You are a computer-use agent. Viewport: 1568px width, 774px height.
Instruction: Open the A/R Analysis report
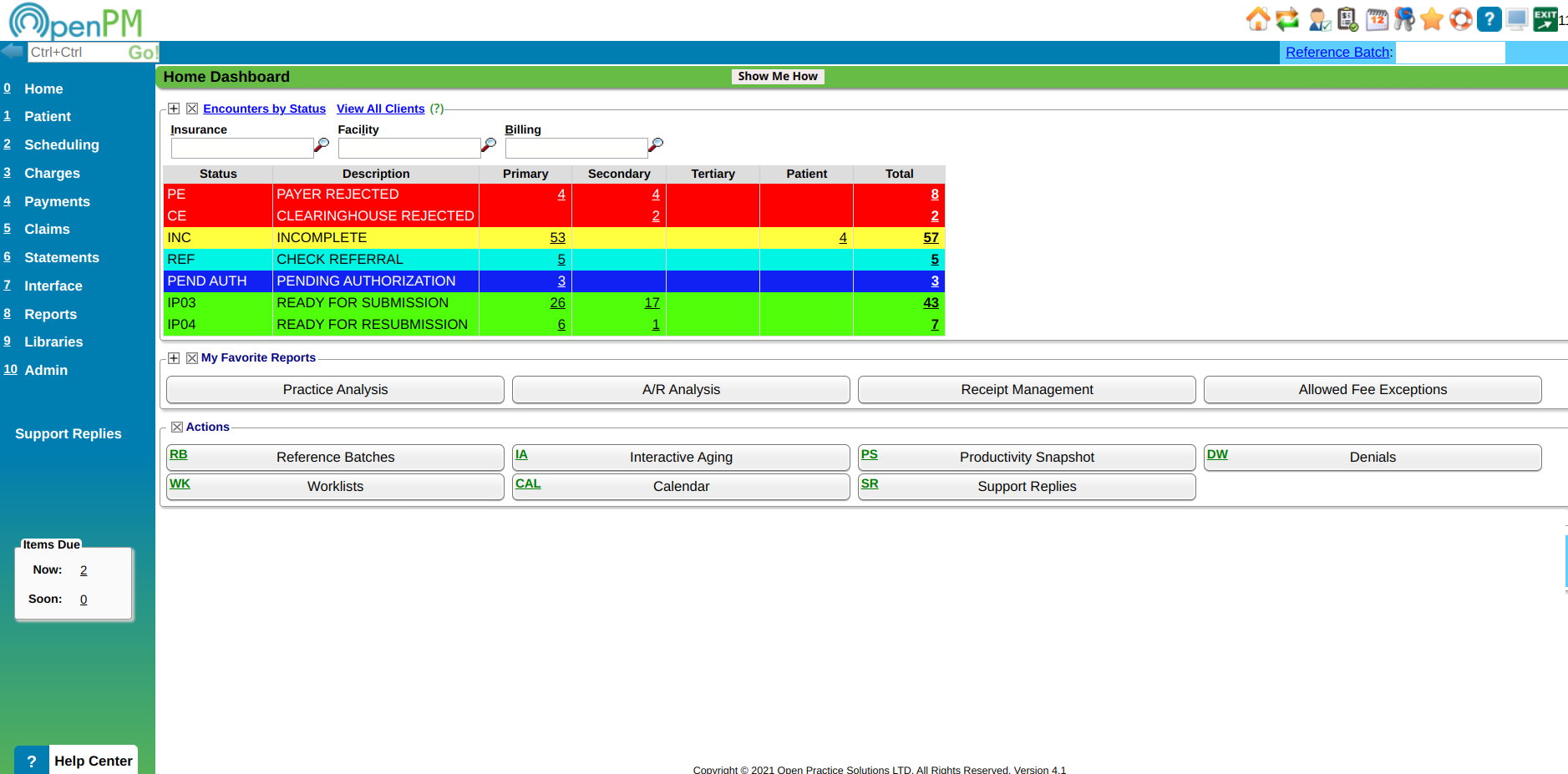click(x=681, y=389)
